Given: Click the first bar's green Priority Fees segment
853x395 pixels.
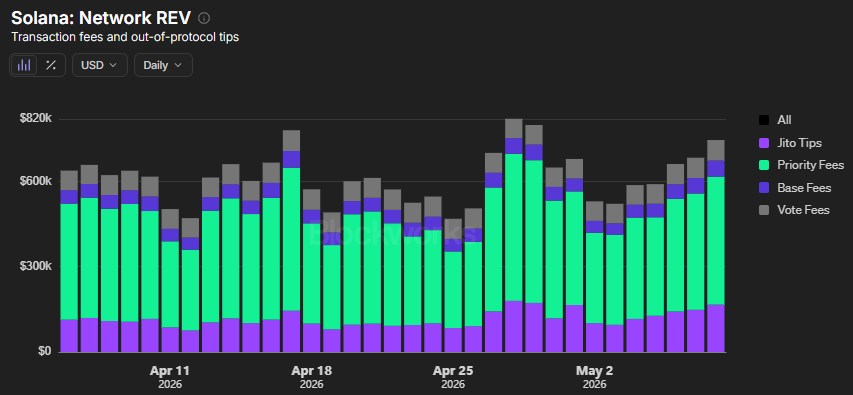Looking at the screenshot, I should 69,262.
